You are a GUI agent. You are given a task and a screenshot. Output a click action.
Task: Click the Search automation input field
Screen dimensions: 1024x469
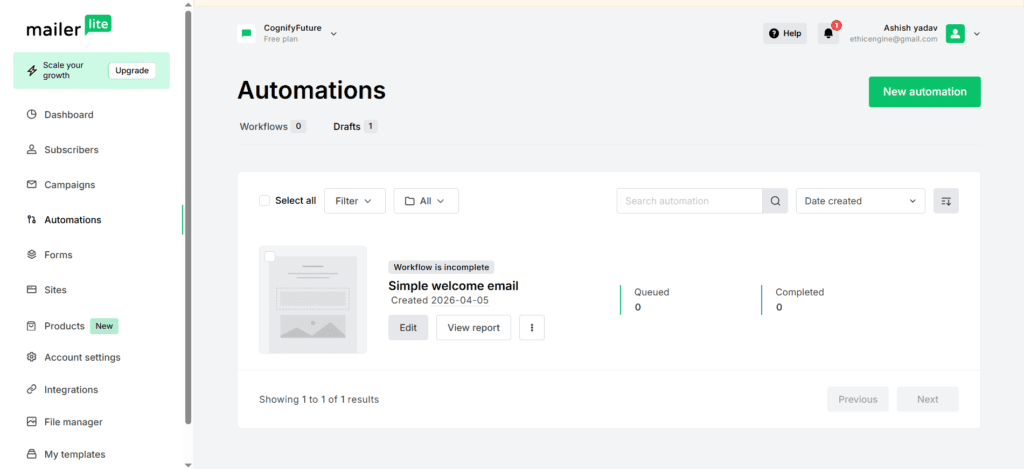[x=690, y=201]
